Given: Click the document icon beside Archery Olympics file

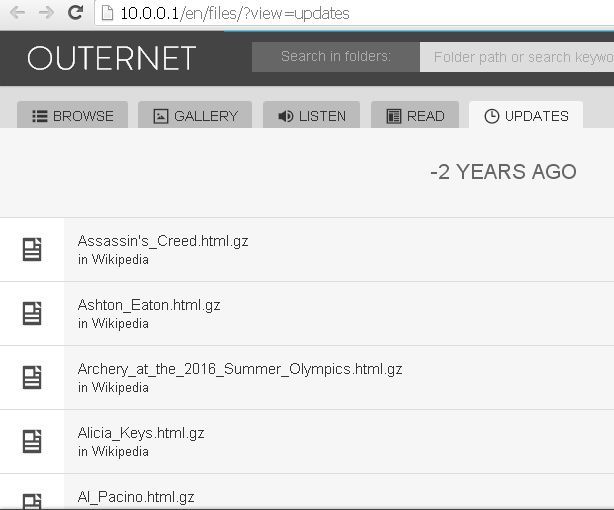Looking at the screenshot, I should 32,377.
